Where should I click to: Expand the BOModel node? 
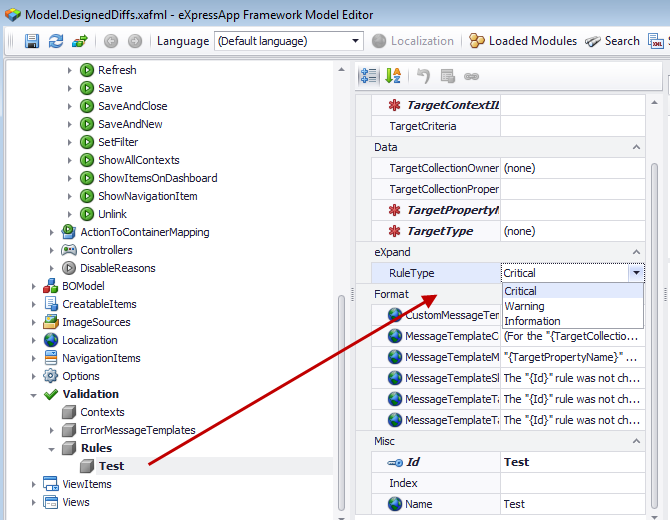34,286
